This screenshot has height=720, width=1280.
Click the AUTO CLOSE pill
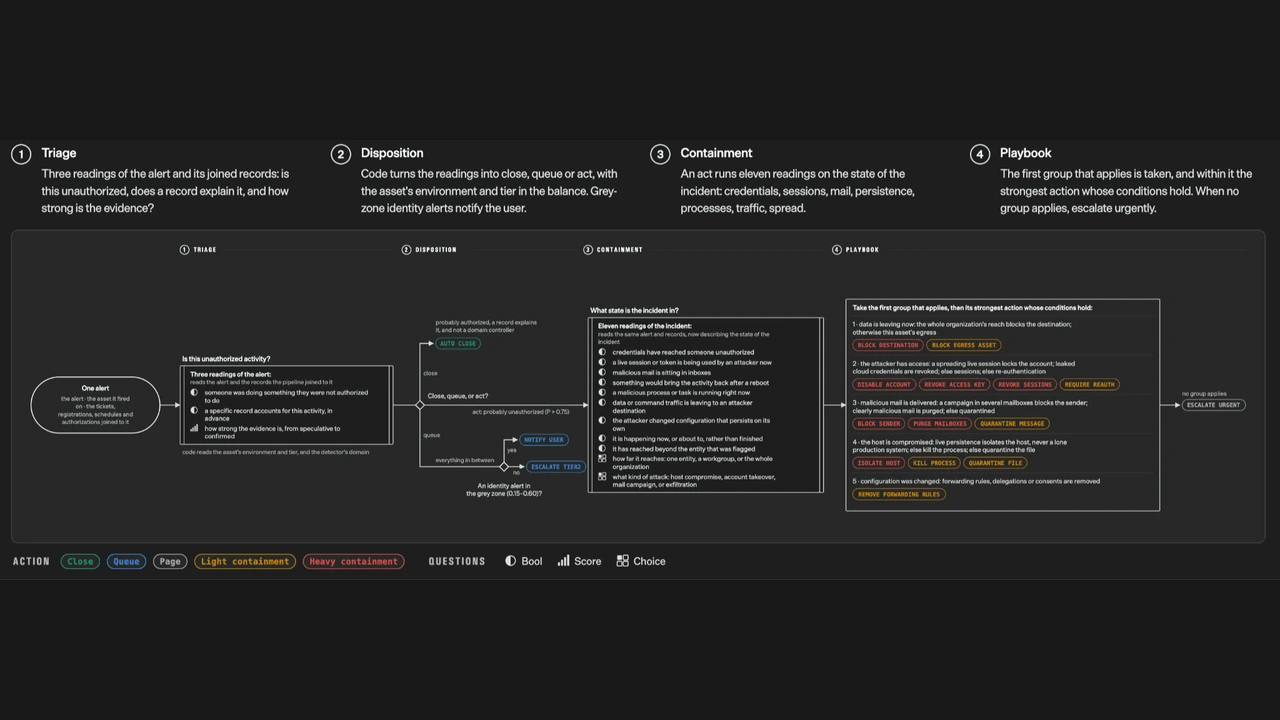459,344
